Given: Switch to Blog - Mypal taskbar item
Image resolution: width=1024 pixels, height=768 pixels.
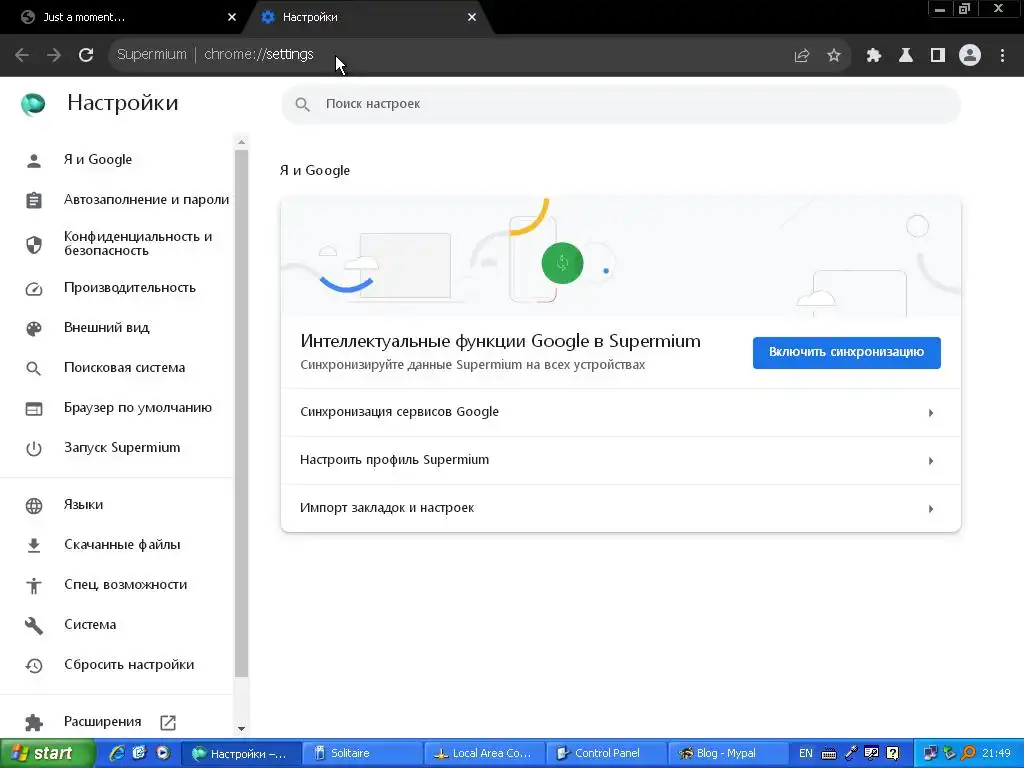Looking at the screenshot, I should click(728, 754).
